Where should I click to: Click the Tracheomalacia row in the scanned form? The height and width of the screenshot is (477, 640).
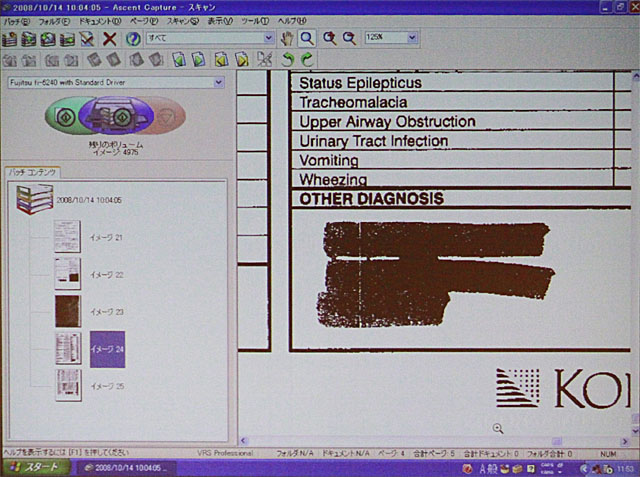tap(452, 102)
